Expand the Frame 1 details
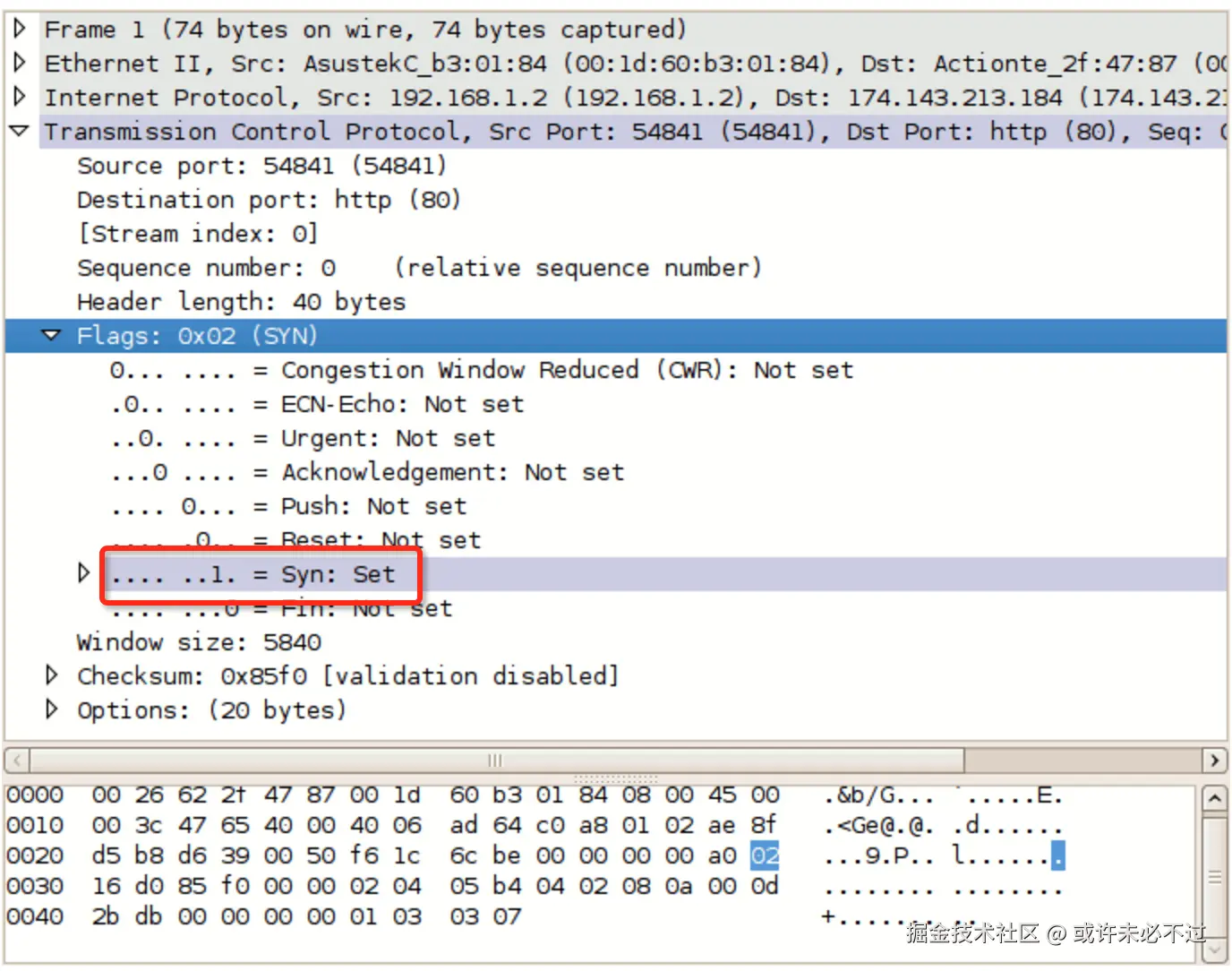This screenshot has height=971, width=1232. point(20,28)
